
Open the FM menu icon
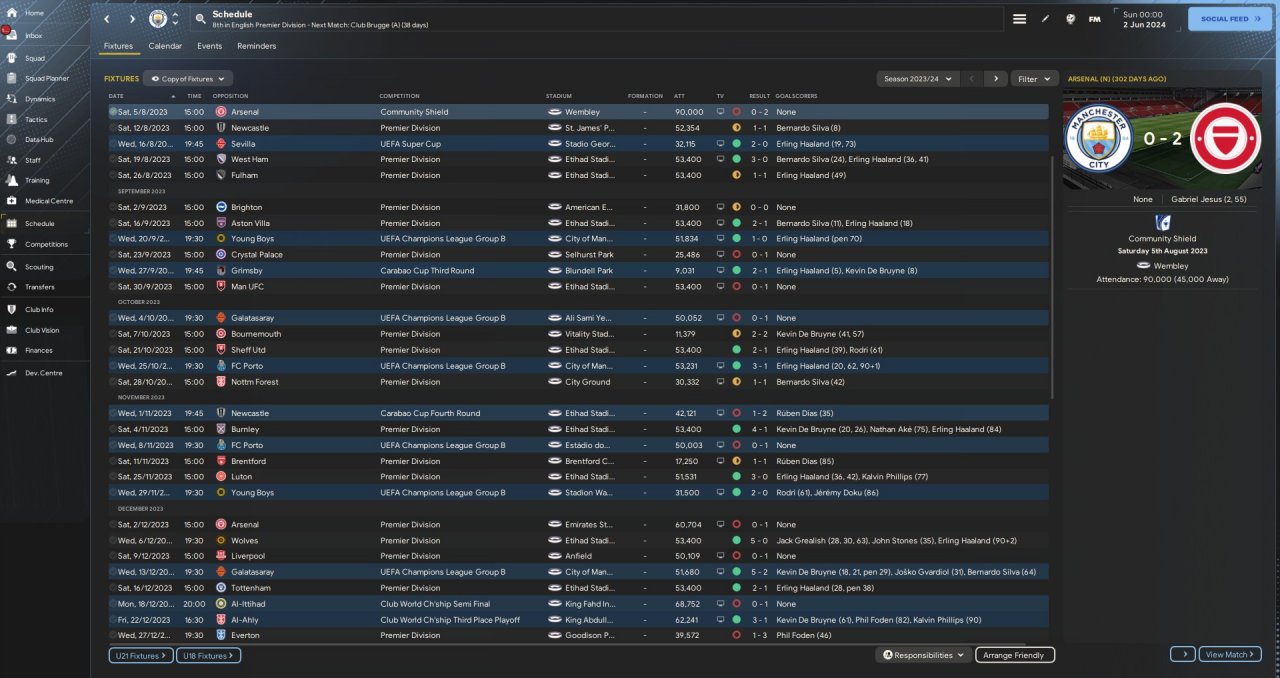(1095, 19)
